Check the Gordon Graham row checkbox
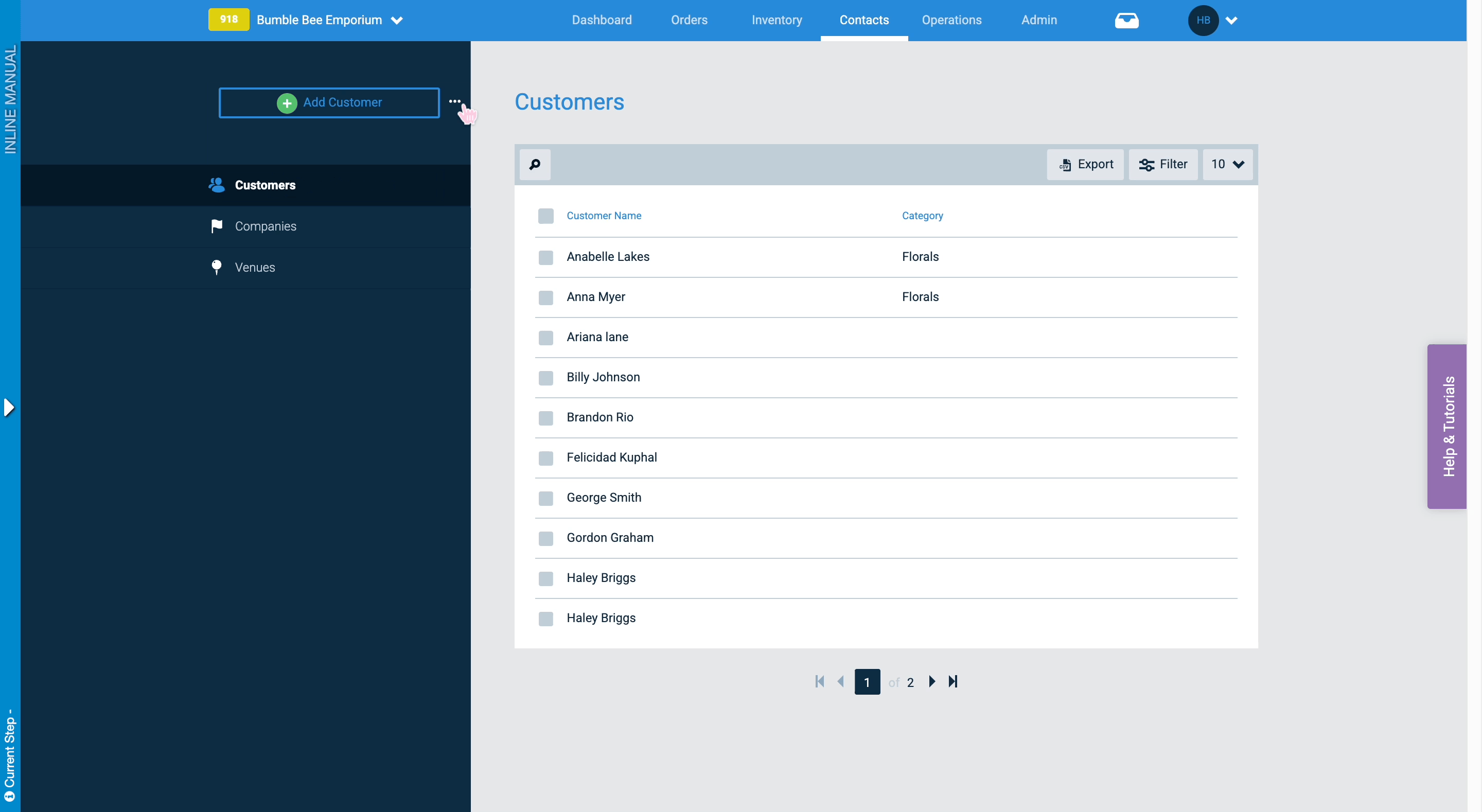 545,538
